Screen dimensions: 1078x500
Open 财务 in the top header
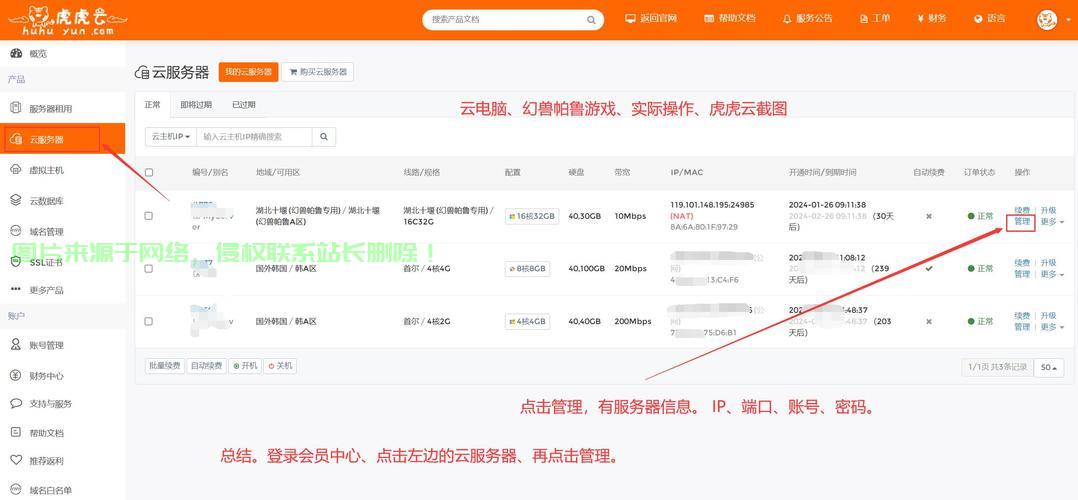coord(932,19)
